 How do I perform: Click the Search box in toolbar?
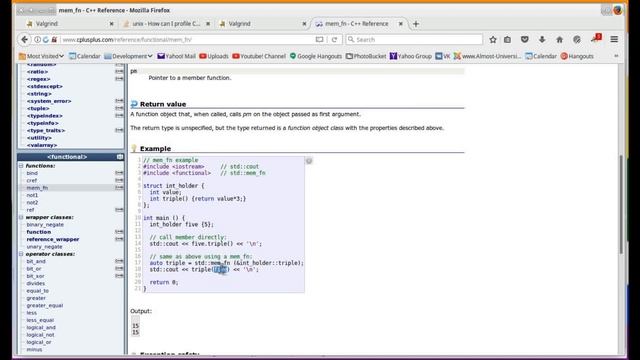414,40
